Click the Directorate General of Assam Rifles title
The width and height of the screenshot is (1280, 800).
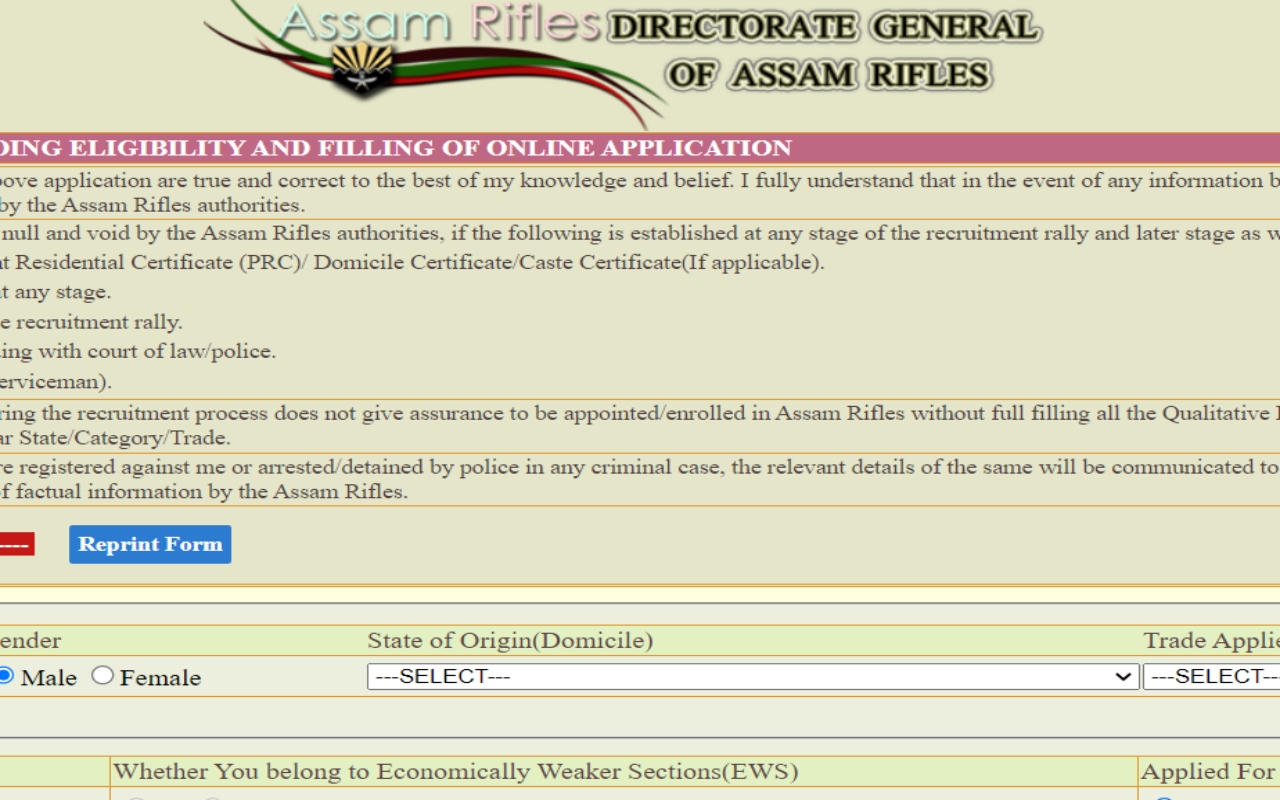point(826,50)
